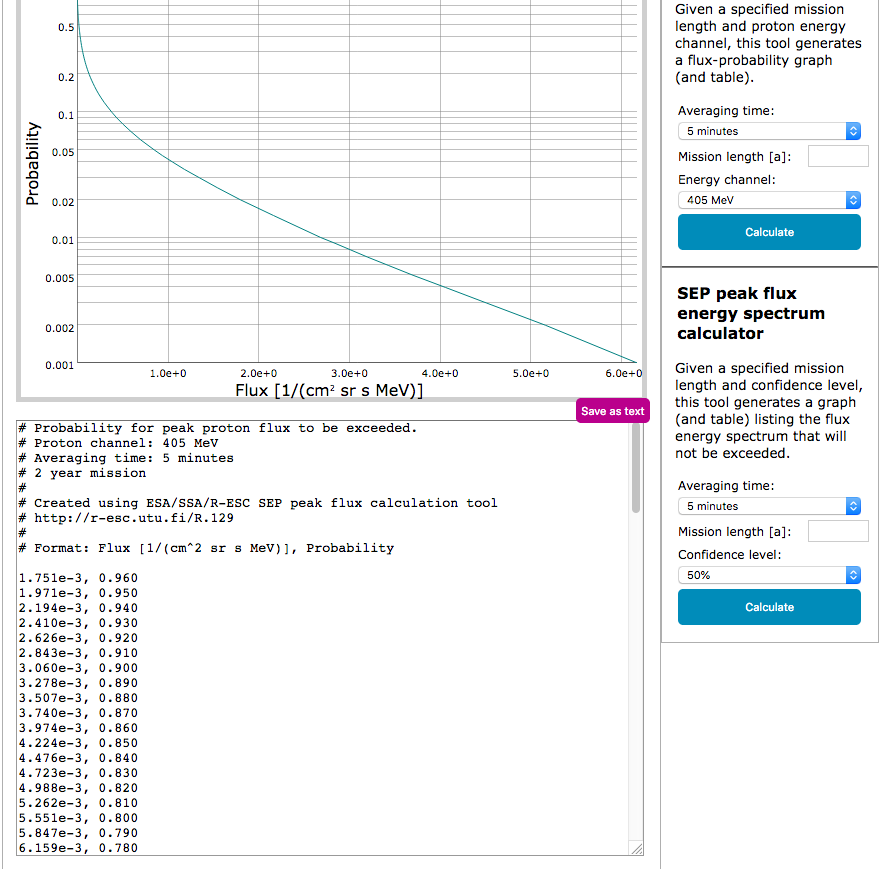Expand the Energy channel 405 MeV dropdown
This screenshot has height=869, width=888.
pyautogui.click(x=768, y=200)
